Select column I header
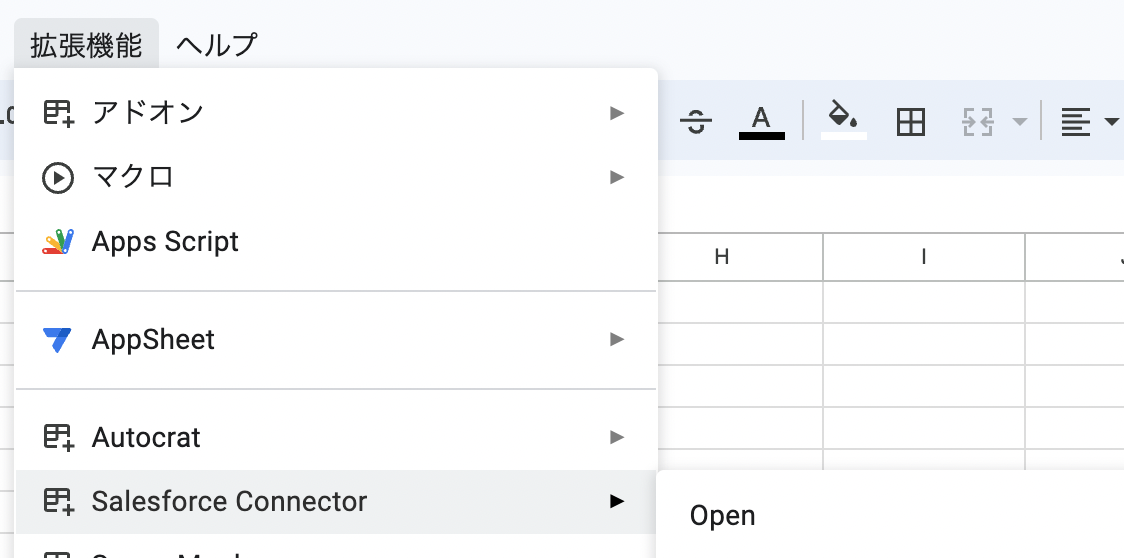Viewport: 1124px width, 558px height. coord(924,257)
